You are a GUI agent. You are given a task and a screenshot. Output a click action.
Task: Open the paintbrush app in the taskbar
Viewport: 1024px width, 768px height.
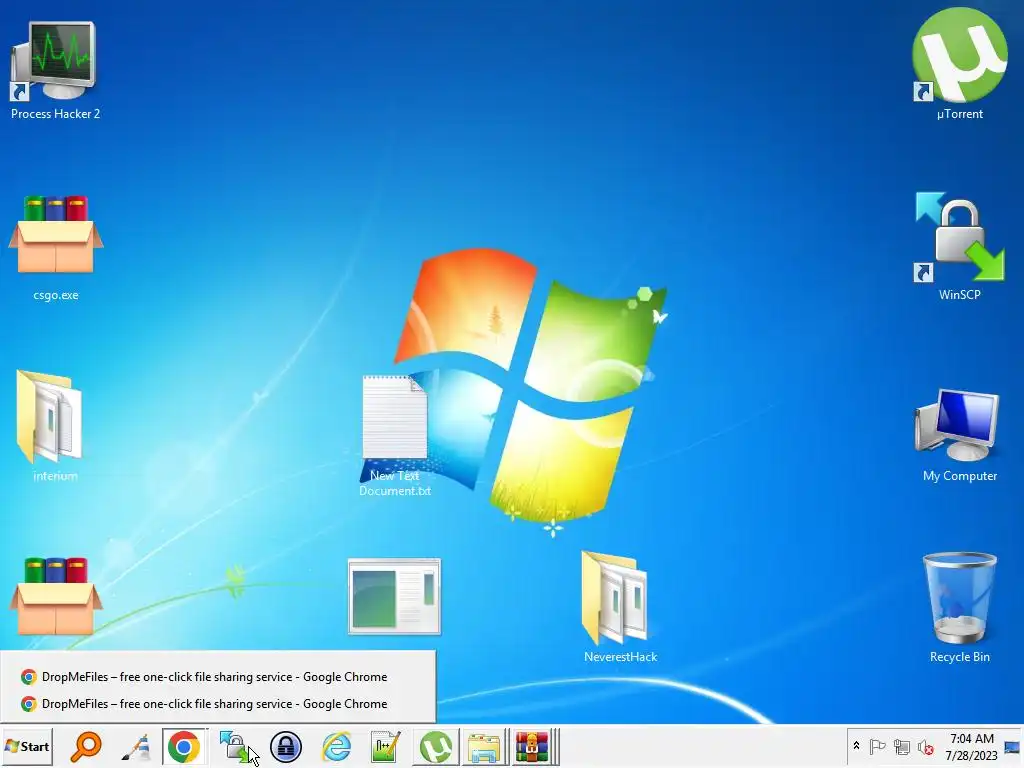pyautogui.click(x=136, y=746)
